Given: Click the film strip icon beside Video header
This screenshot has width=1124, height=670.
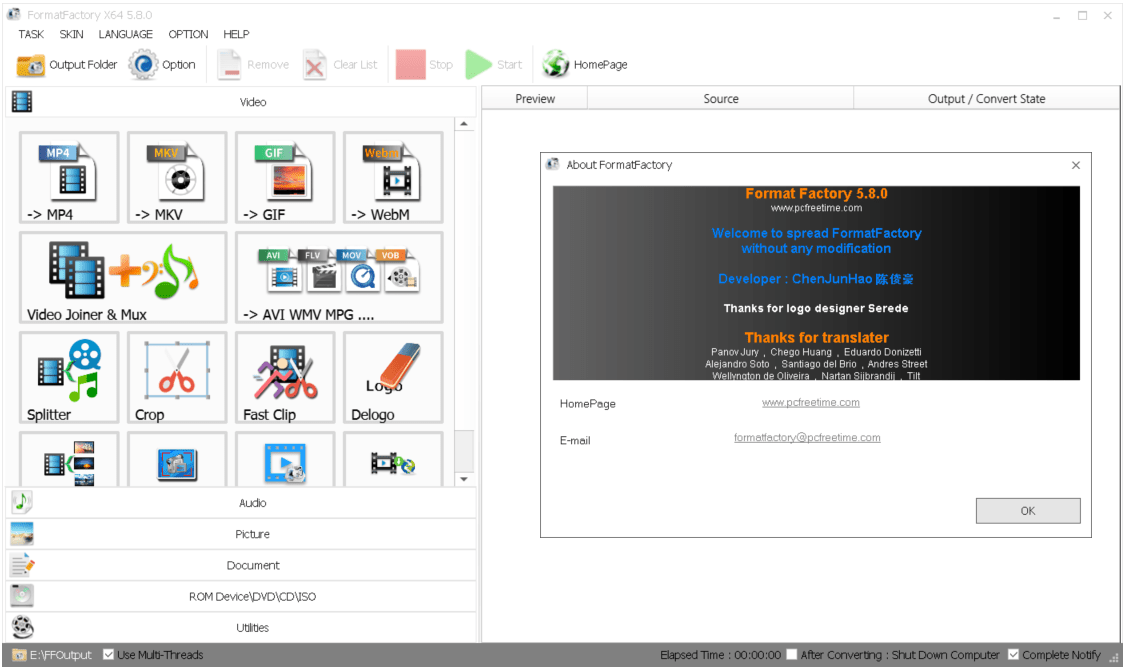Looking at the screenshot, I should pyautogui.click(x=22, y=102).
